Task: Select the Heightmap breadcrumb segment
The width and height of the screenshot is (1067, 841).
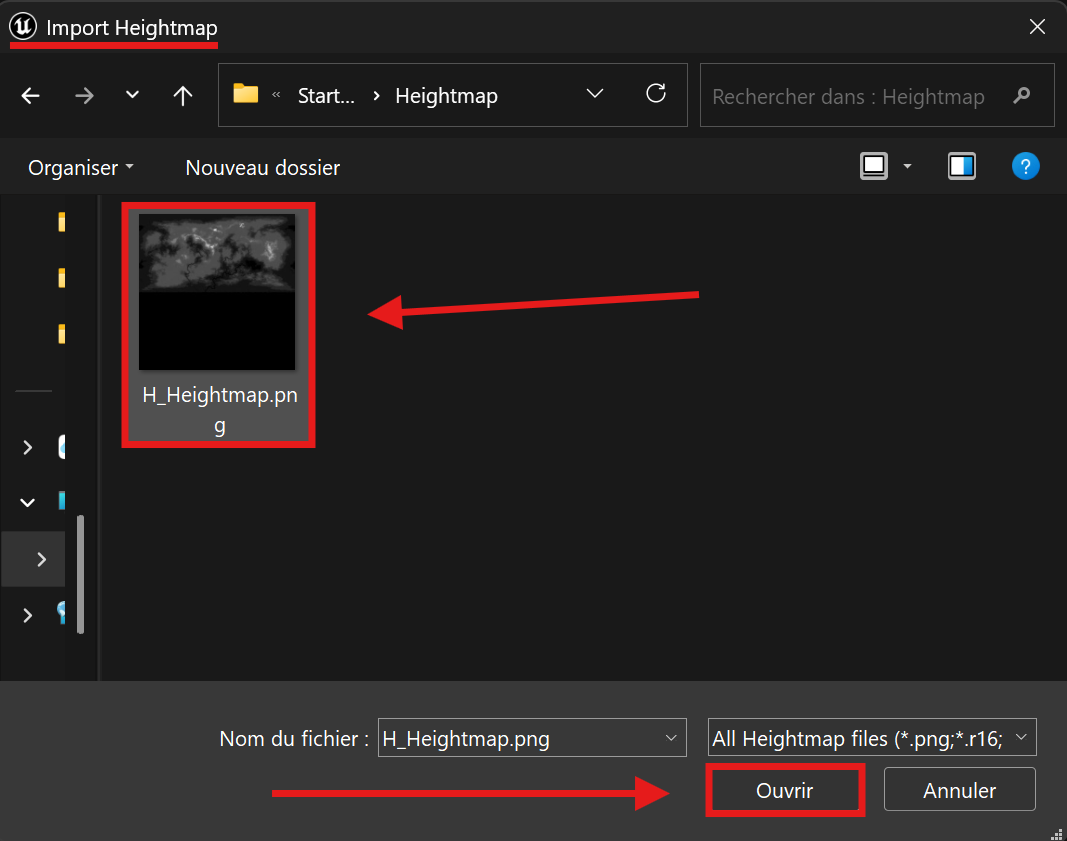Action: (446, 96)
